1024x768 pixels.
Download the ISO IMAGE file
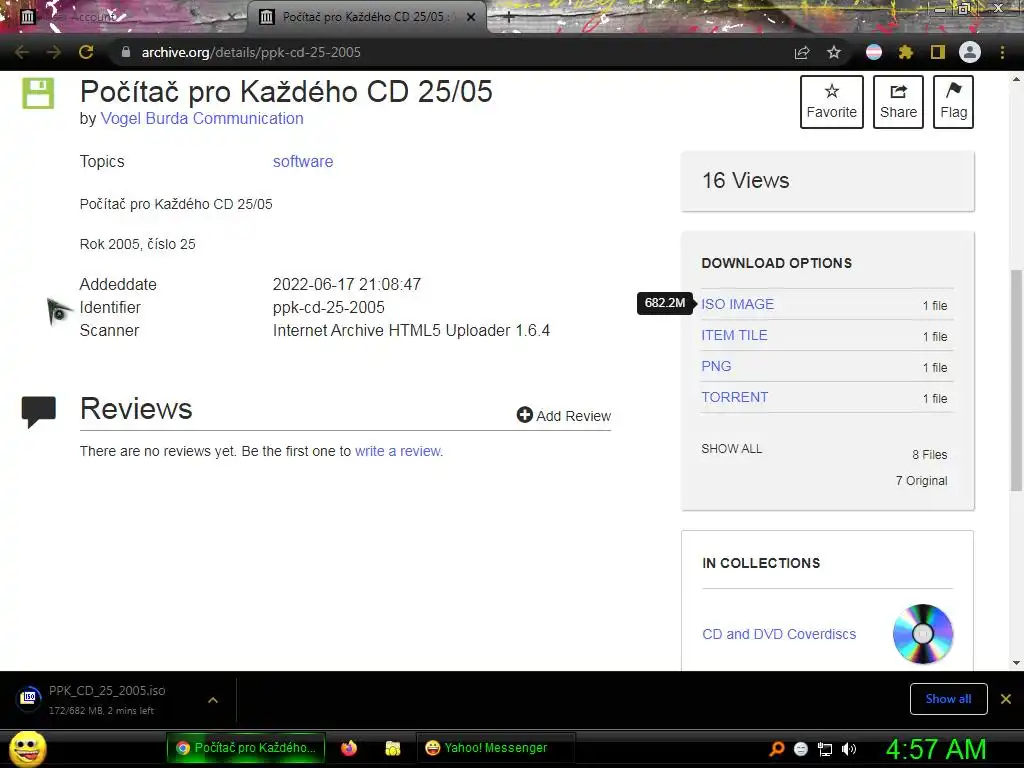click(737, 304)
